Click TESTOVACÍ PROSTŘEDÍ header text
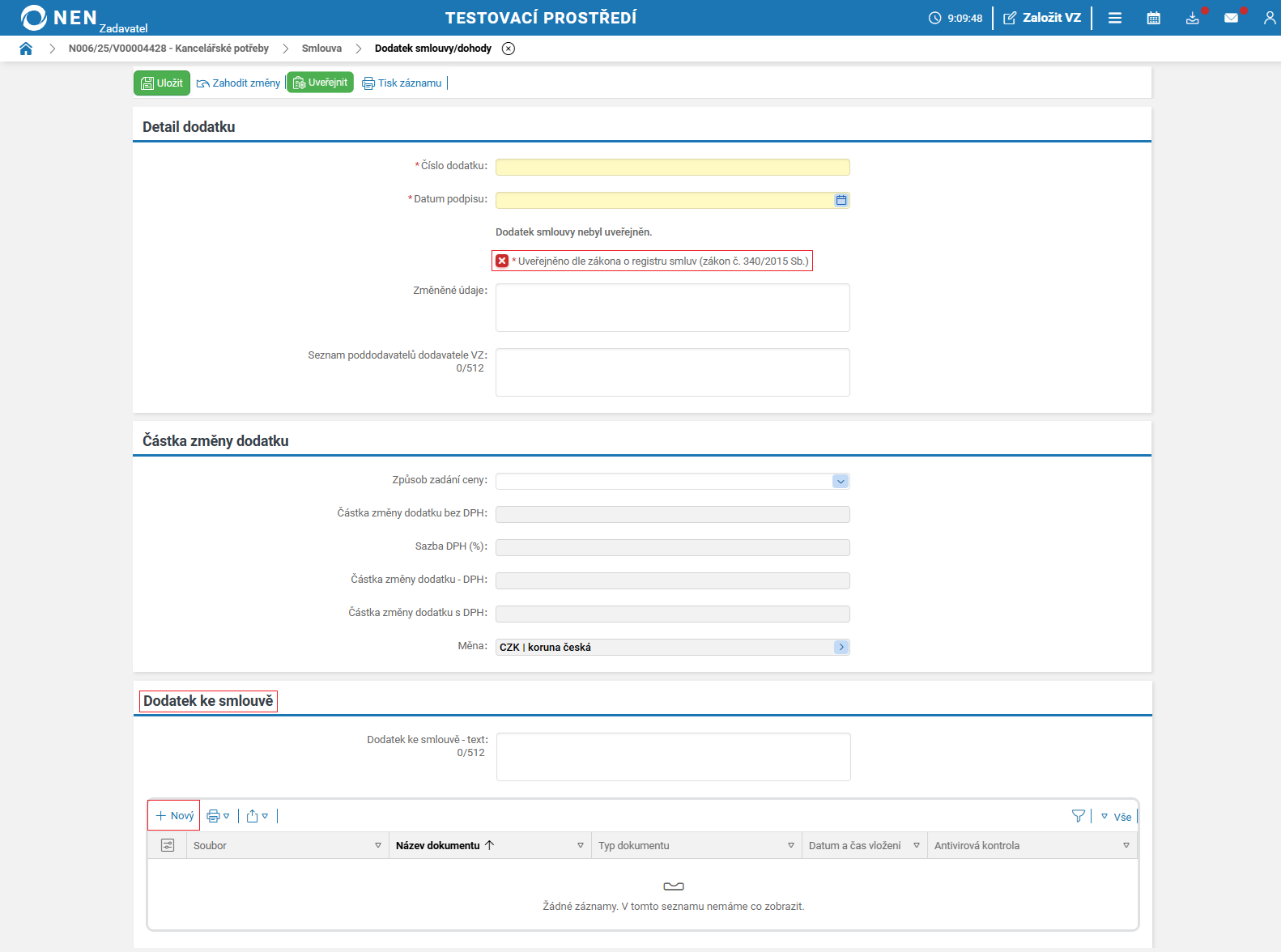1281x952 pixels. [x=541, y=18]
